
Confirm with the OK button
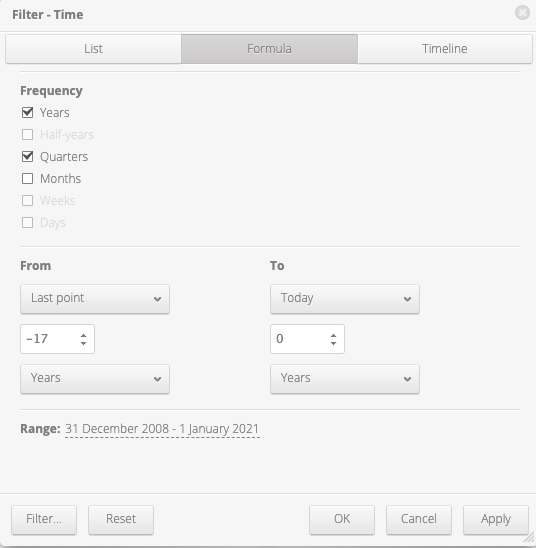(x=342, y=520)
